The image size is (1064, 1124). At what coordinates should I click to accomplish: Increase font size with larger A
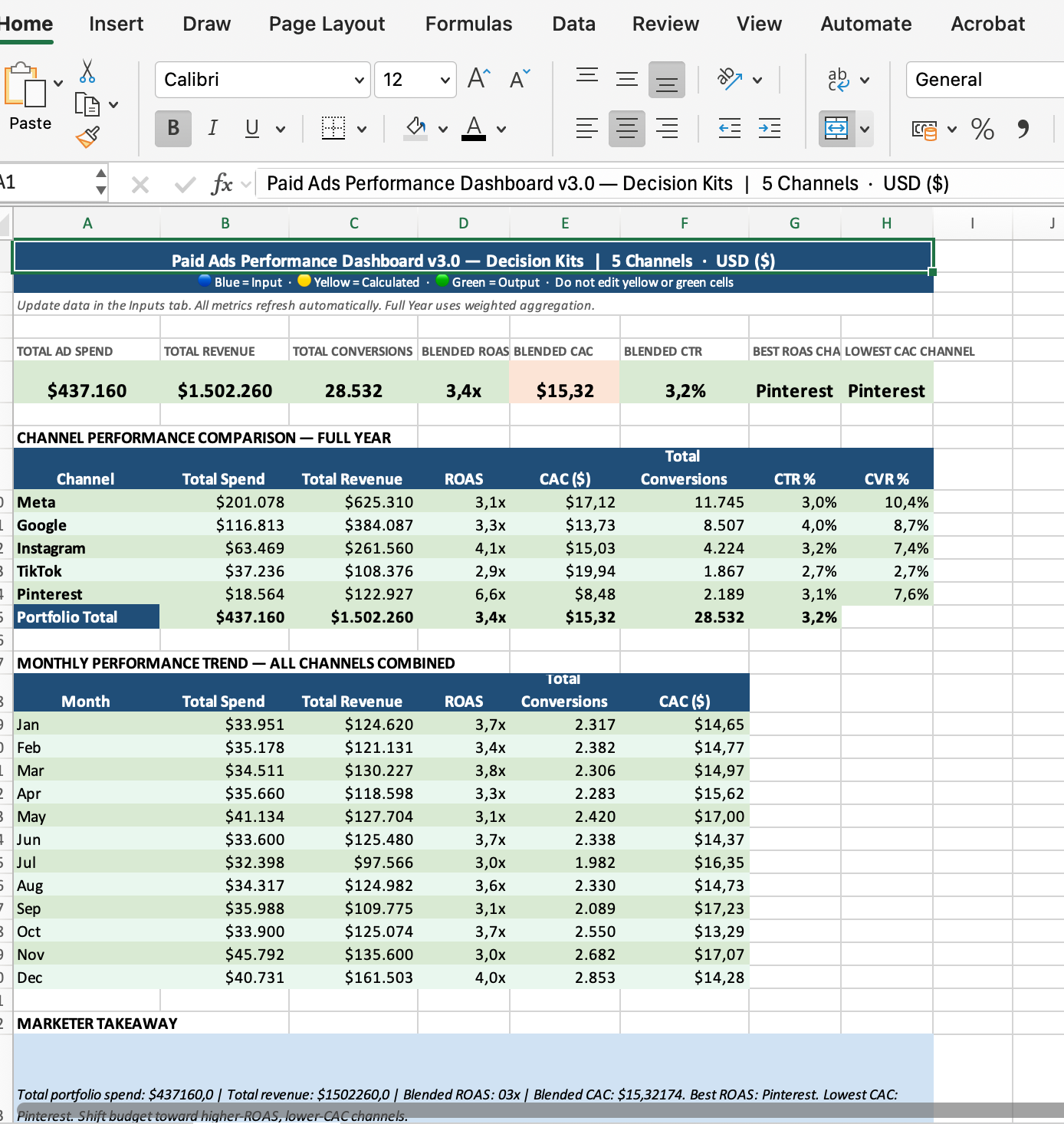click(x=479, y=79)
